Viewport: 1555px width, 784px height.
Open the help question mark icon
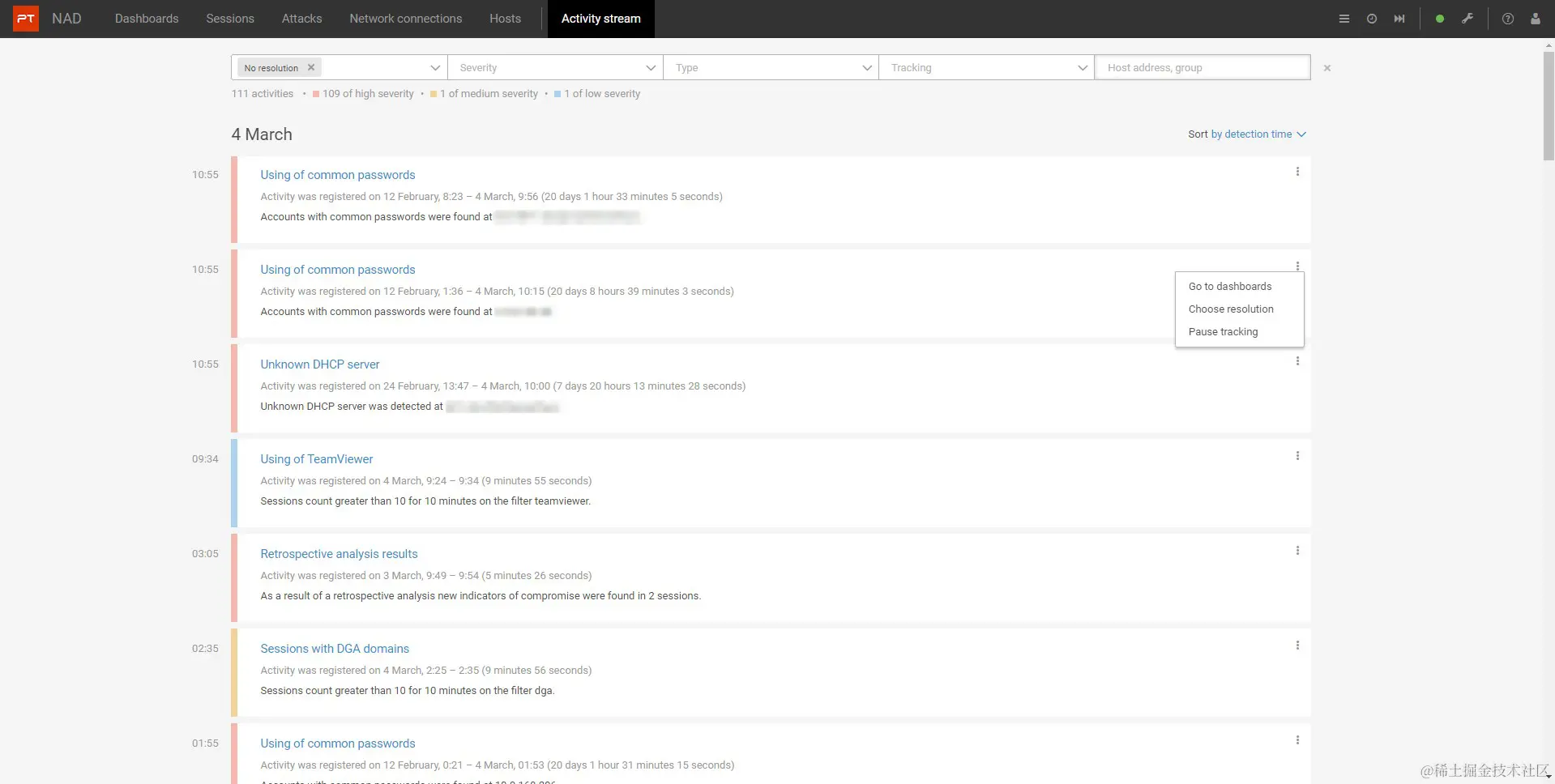point(1508,19)
